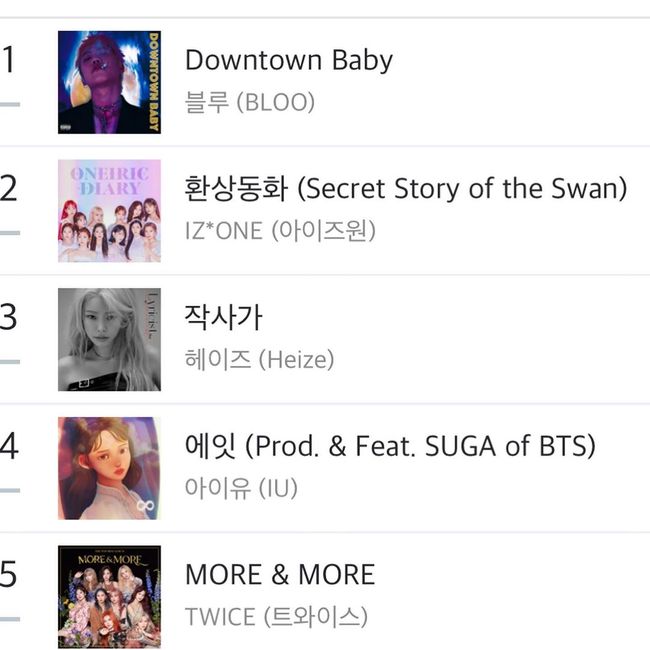This screenshot has width=650, height=650.
Task: Play the song Downtown Baby
Action: (289, 61)
